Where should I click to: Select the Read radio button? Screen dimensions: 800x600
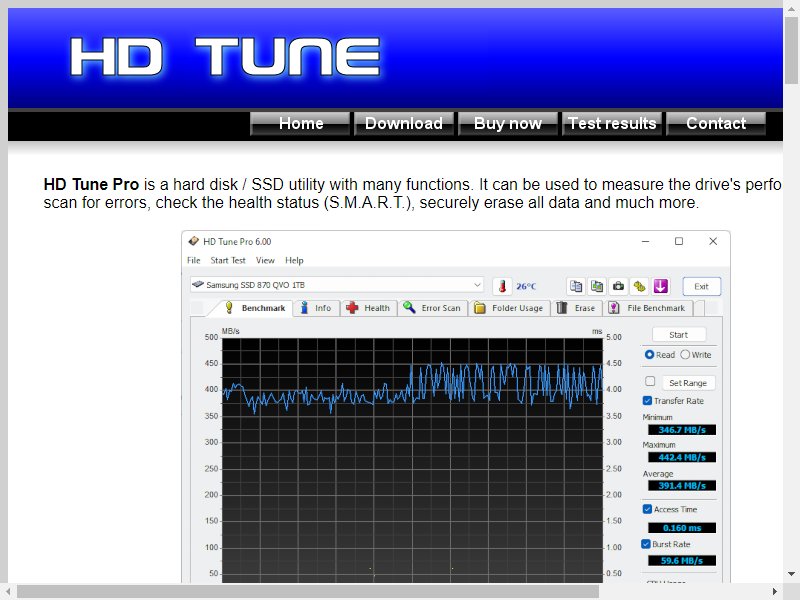(x=649, y=355)
